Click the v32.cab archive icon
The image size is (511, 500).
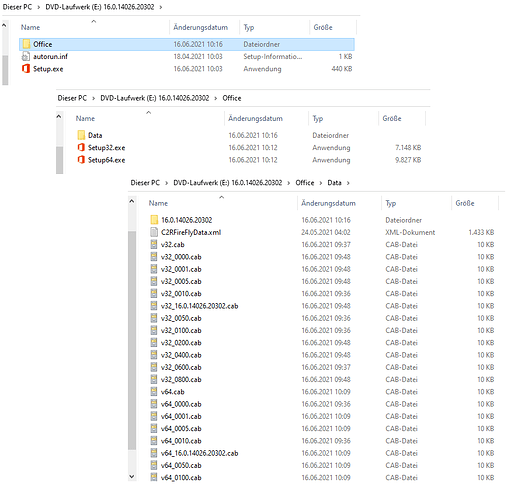coord(154,244)
